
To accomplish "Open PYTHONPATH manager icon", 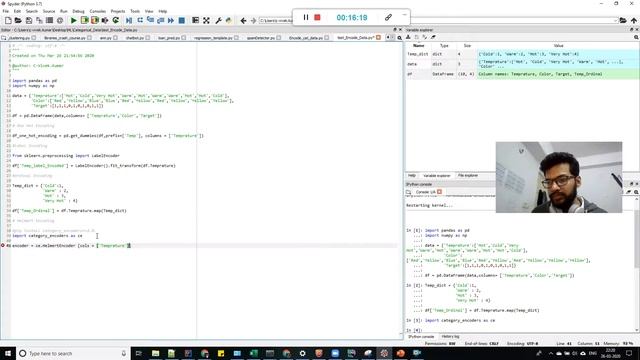I will tap(229, 20).
